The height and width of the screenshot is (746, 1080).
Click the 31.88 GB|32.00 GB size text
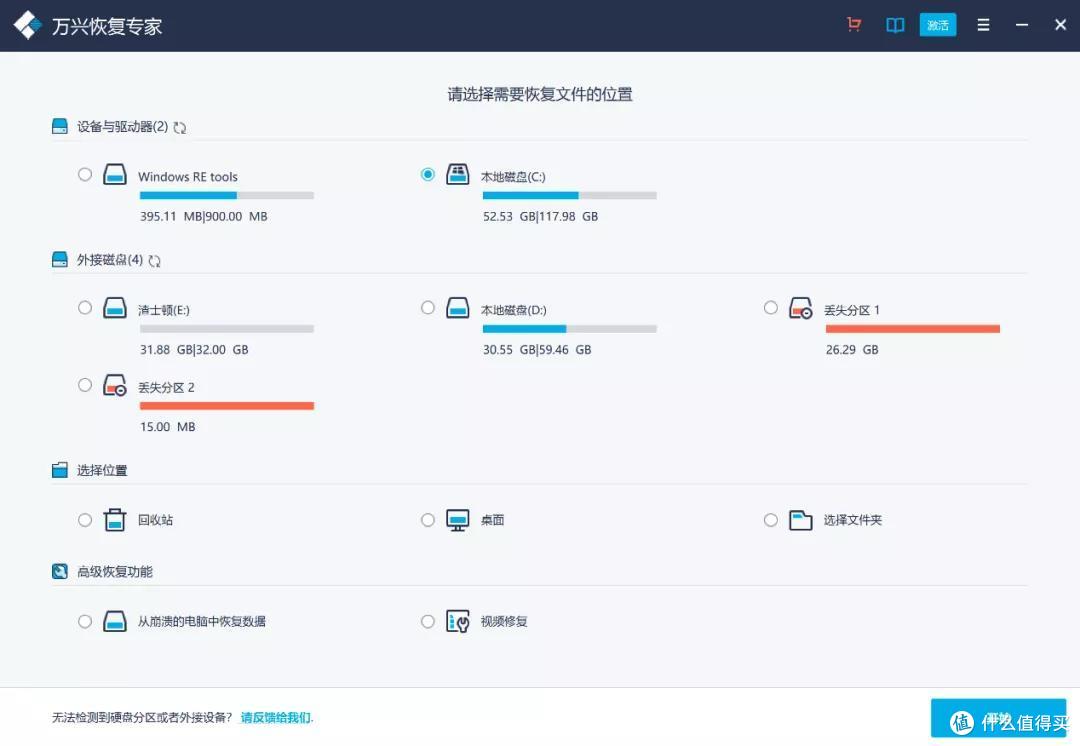pyautogui.click(x=194, y=350)
